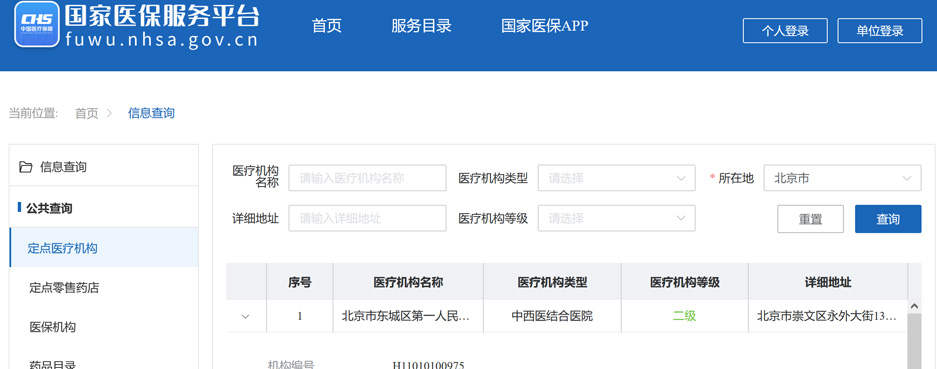The height and width of the screenshot is (369, 937).
Task: Click the 重置 button
Action: [x=810, y=219]
